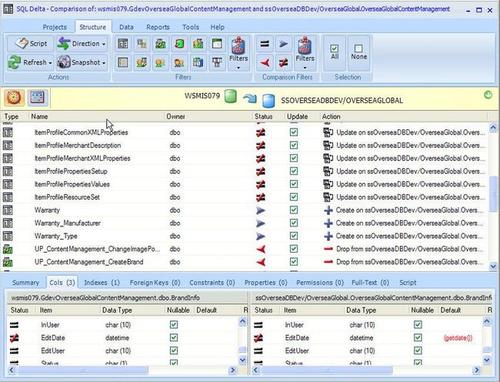This screenshot has width=500, height=382.
Task: Click the green icon in top row of Filters group
Action: 179,44
